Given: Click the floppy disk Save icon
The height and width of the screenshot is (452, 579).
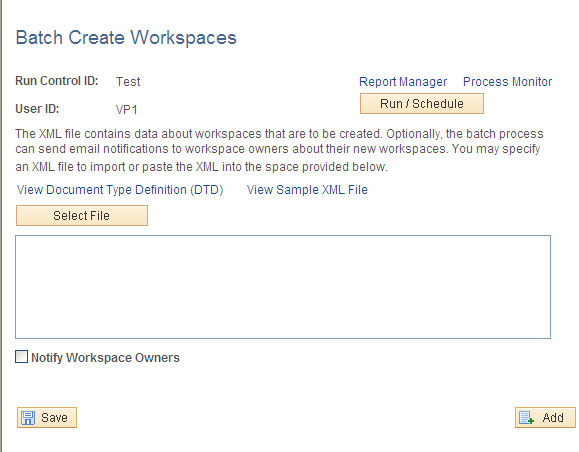Looking at the screenshot, I should pyautogui.click(x=28, y=418).
